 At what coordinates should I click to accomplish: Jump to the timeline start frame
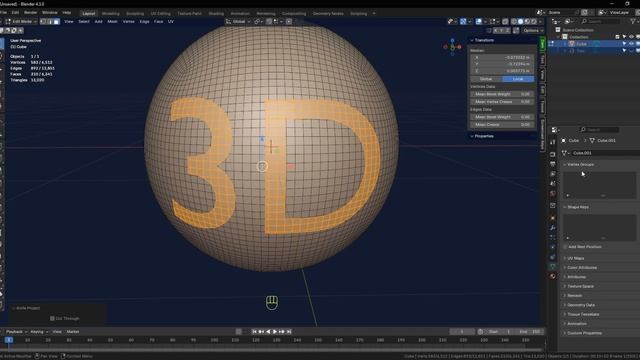254,332
